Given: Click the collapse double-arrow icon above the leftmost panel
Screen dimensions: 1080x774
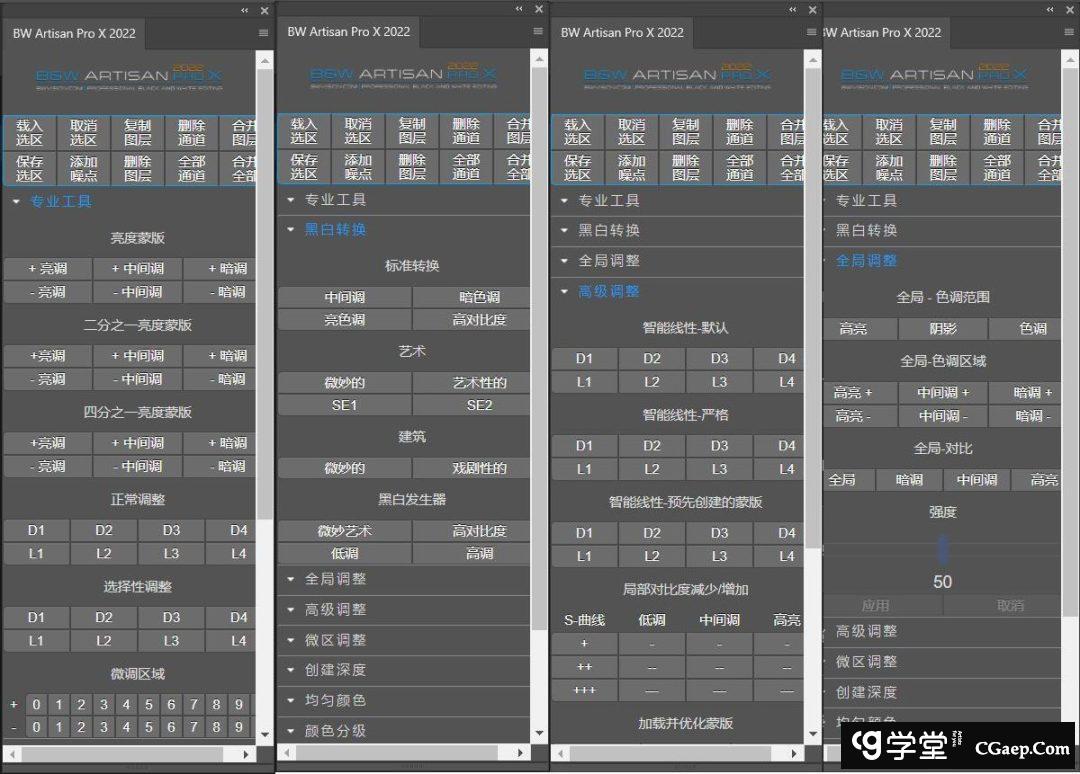Looking at the screenshot, I should (246, 10).
